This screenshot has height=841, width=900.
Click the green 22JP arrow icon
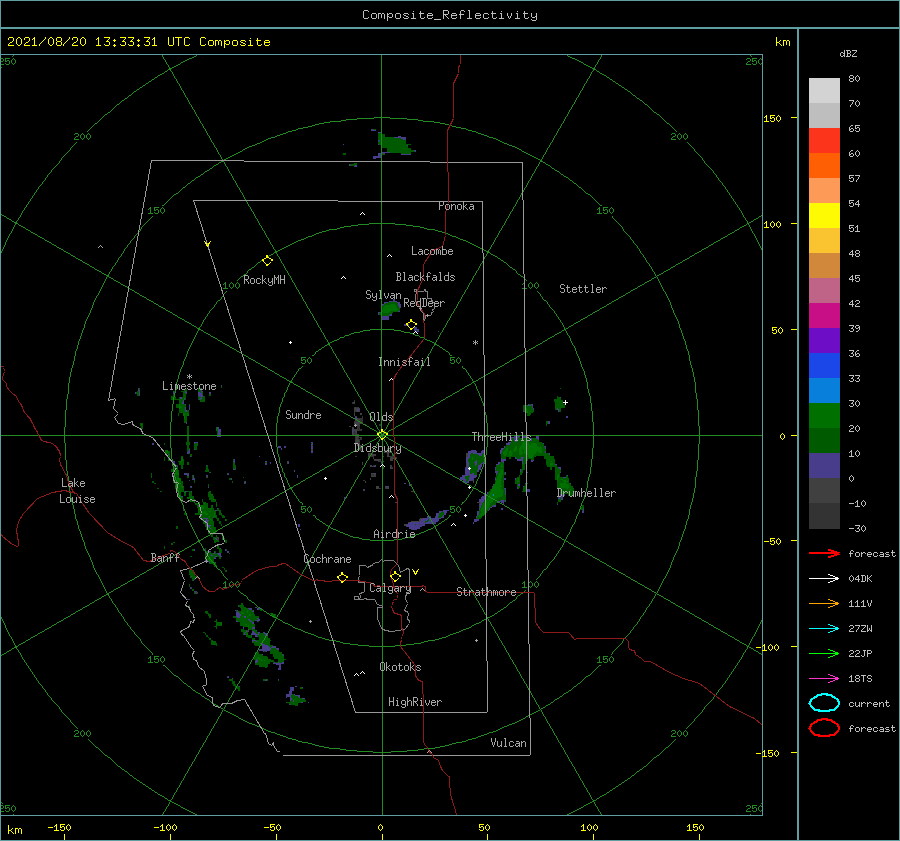pyautogui.click(x=824, y=653)
